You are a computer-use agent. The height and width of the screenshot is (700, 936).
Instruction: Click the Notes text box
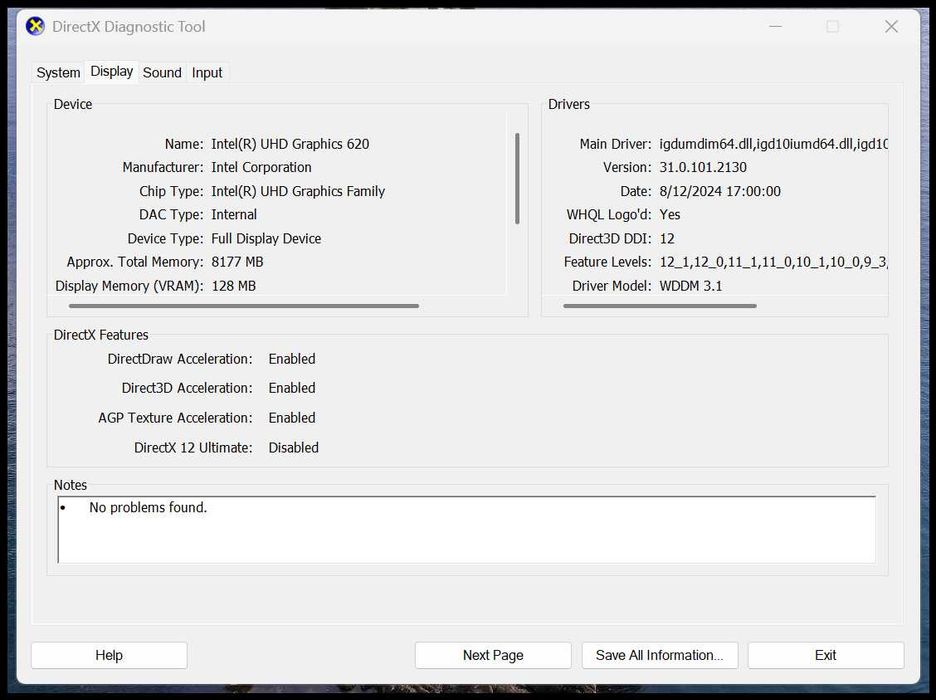coord(467,529)
